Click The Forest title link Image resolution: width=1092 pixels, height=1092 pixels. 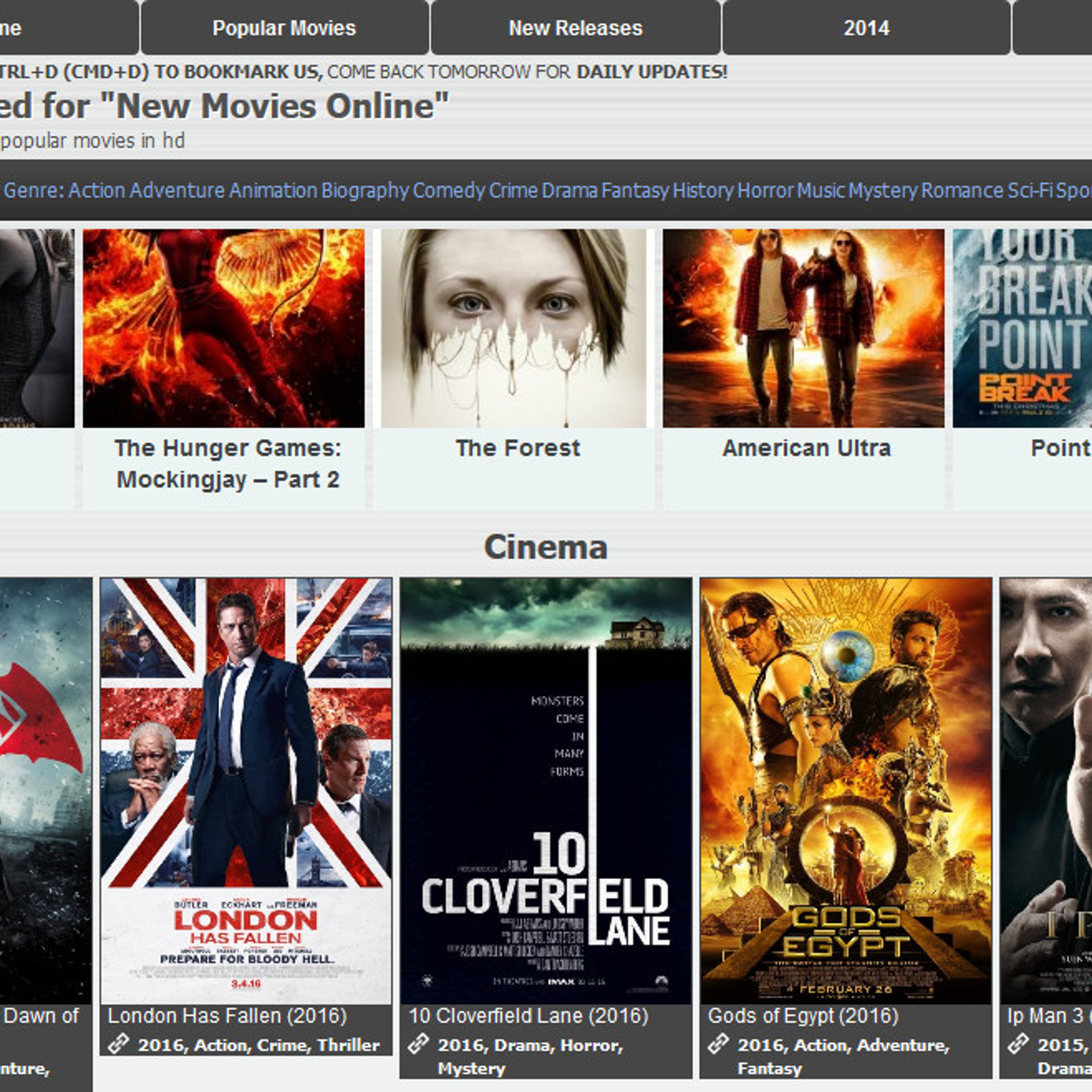click(518, 448)
